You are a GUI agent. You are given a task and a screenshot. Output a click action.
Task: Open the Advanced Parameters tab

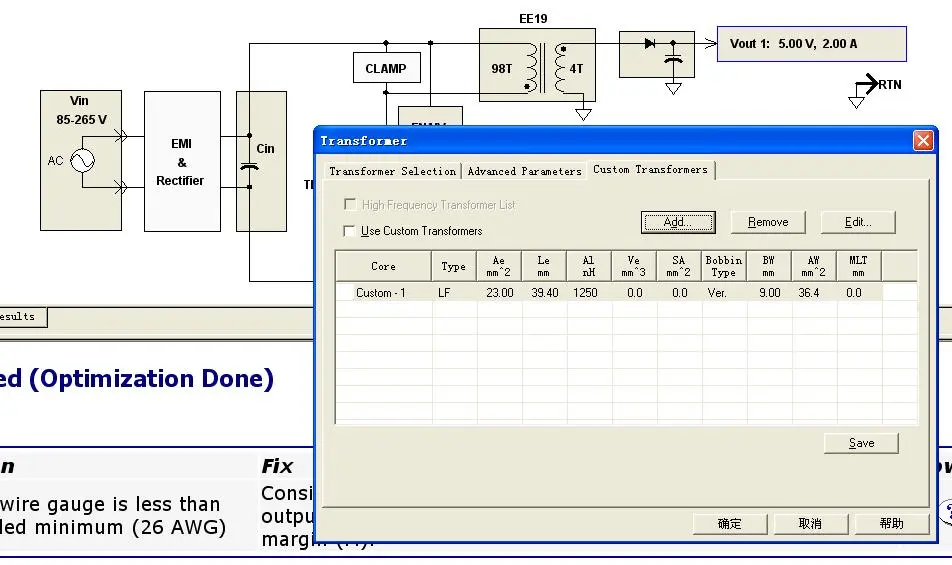pyautogui.click(x=525, y=171)
